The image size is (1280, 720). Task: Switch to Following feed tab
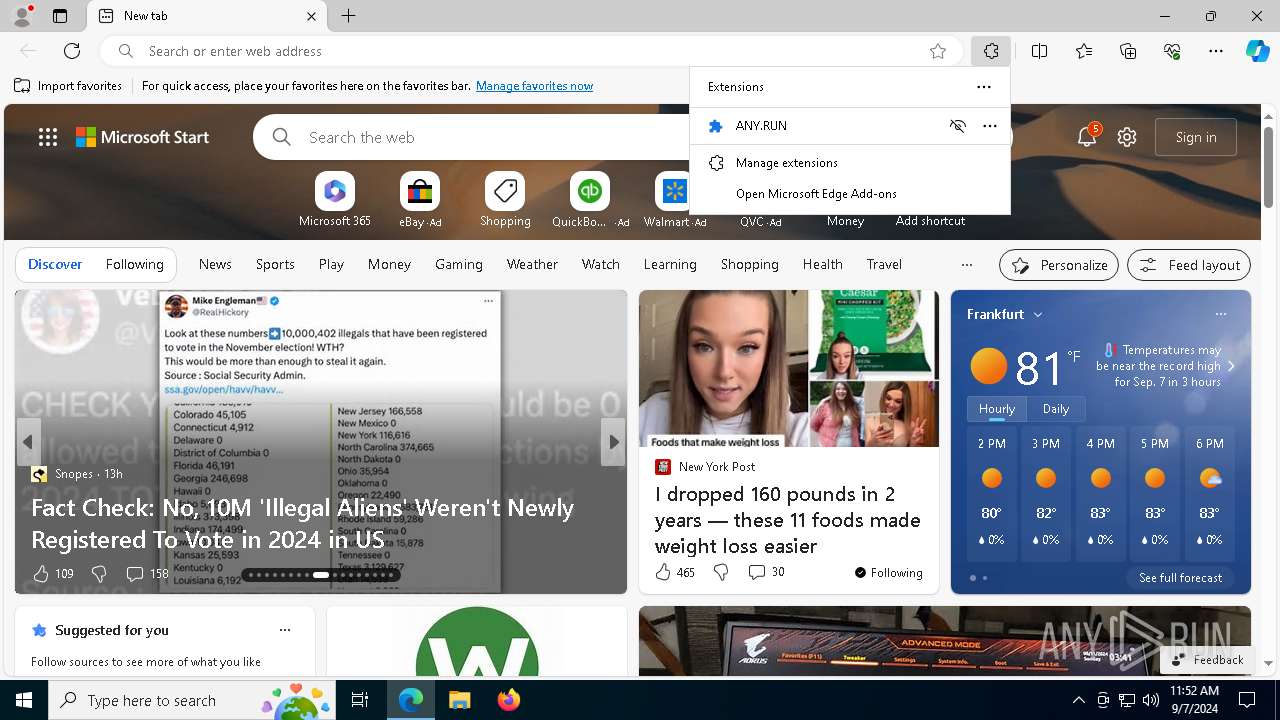pyautogui.click(x=134, y=264)
